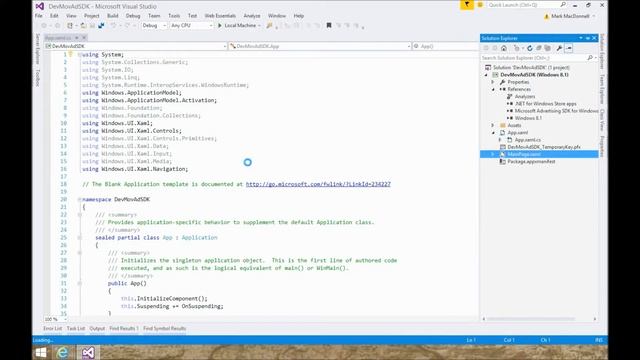
Task: Click Solution Explorer search magnifier
Action: [590, 58]
